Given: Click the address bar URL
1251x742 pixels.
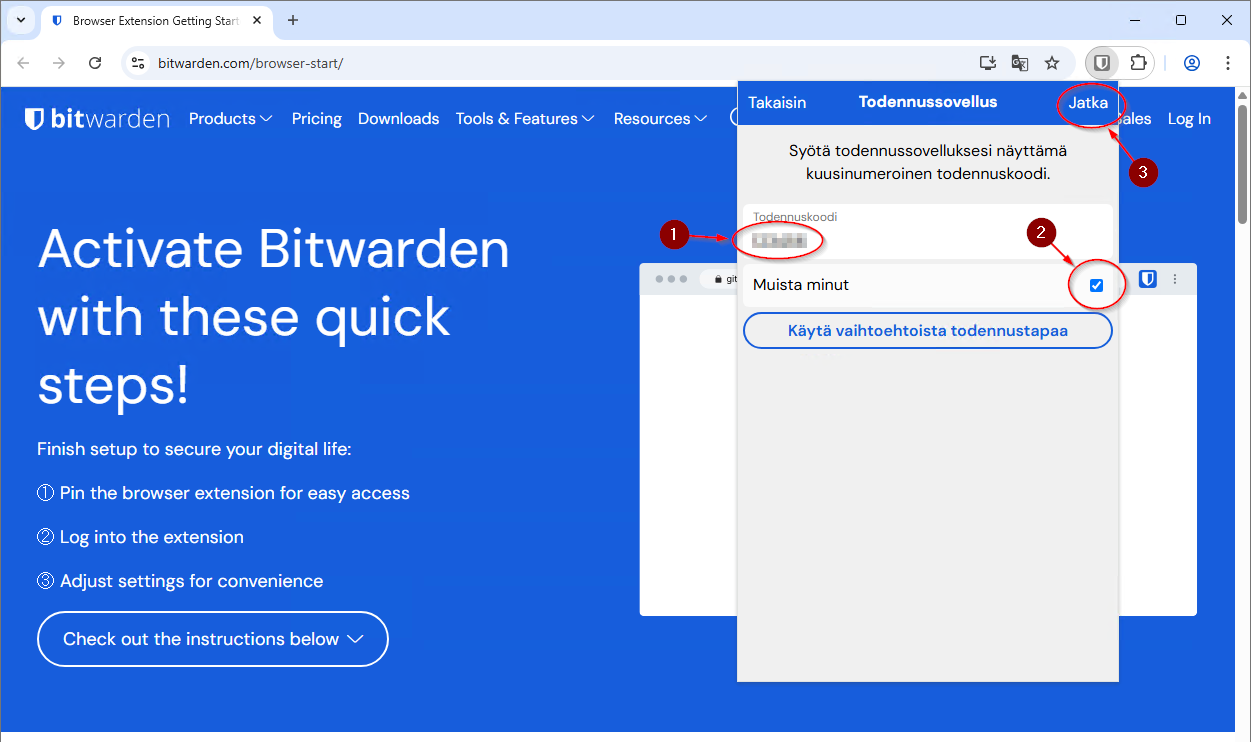Looking at the screenshot, I should 250,63.
